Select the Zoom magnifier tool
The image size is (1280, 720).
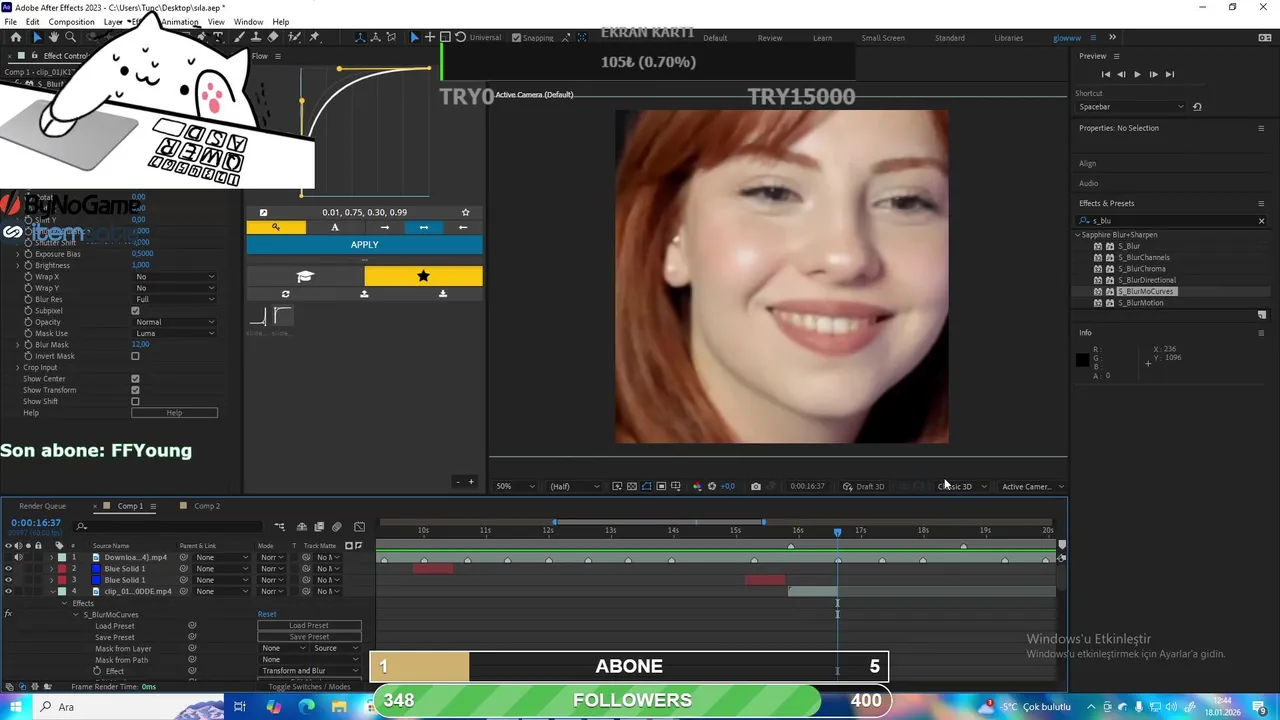point(70,37)
